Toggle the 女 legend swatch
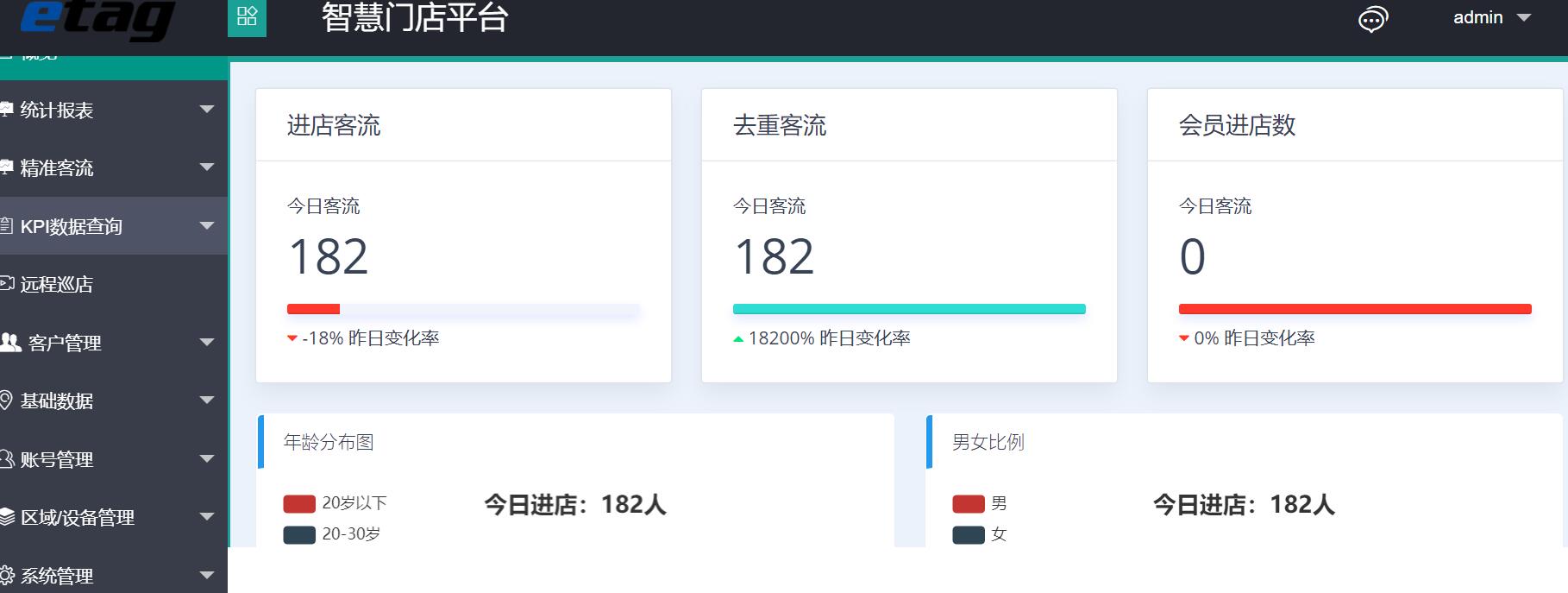Image resolution: width=1568 pixels, height=593 pixels. 969,534
